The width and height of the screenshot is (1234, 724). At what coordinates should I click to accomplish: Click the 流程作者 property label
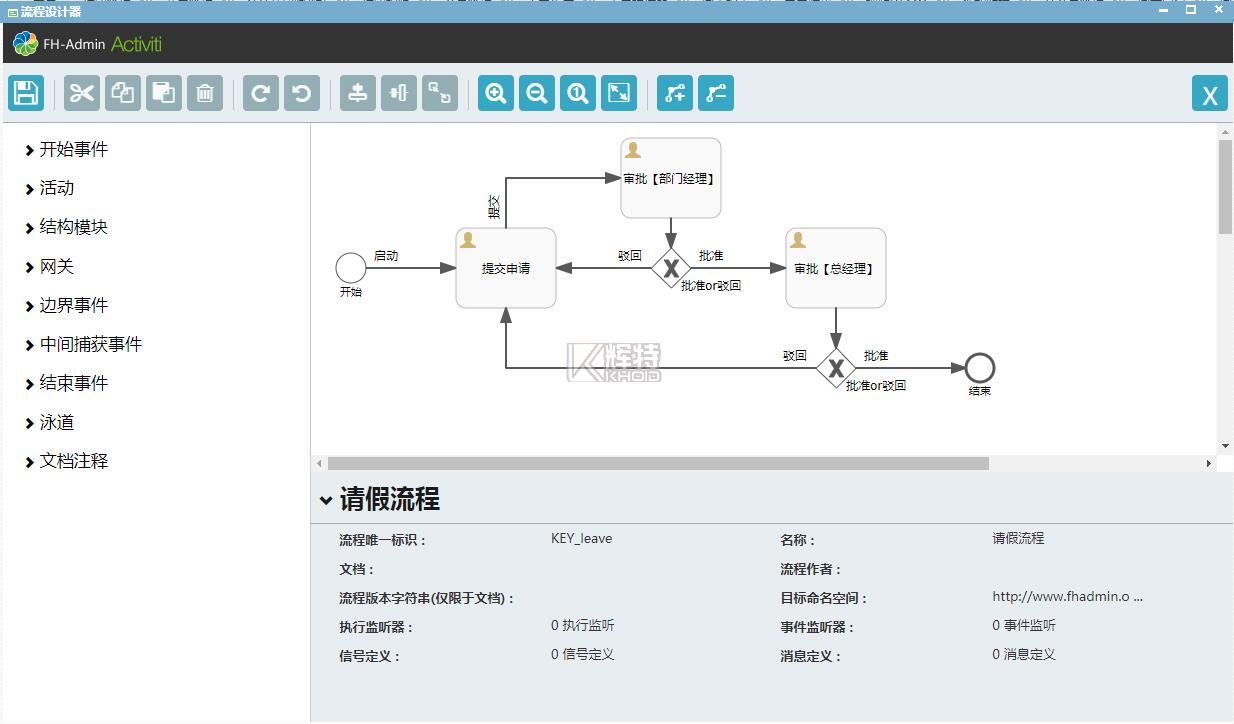811,569
